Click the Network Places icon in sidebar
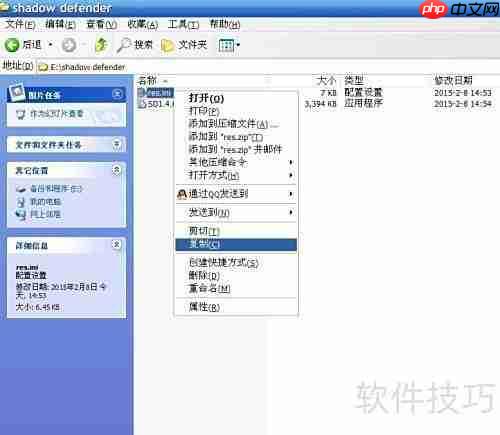Viewport: 500px width, 435px height. tap(21, 214)
